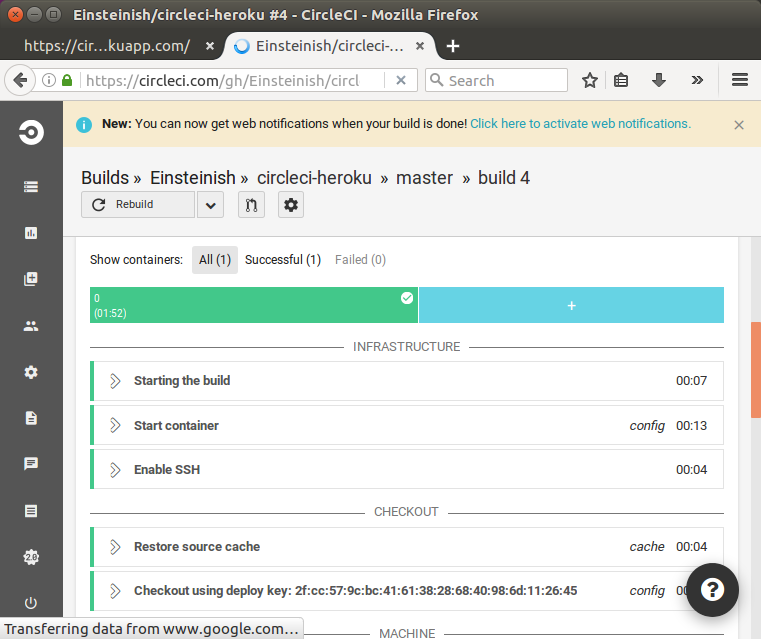This screenshot has width=761, height=639.
Task: Click the green padlock security icon
Action: click(67, 80)
